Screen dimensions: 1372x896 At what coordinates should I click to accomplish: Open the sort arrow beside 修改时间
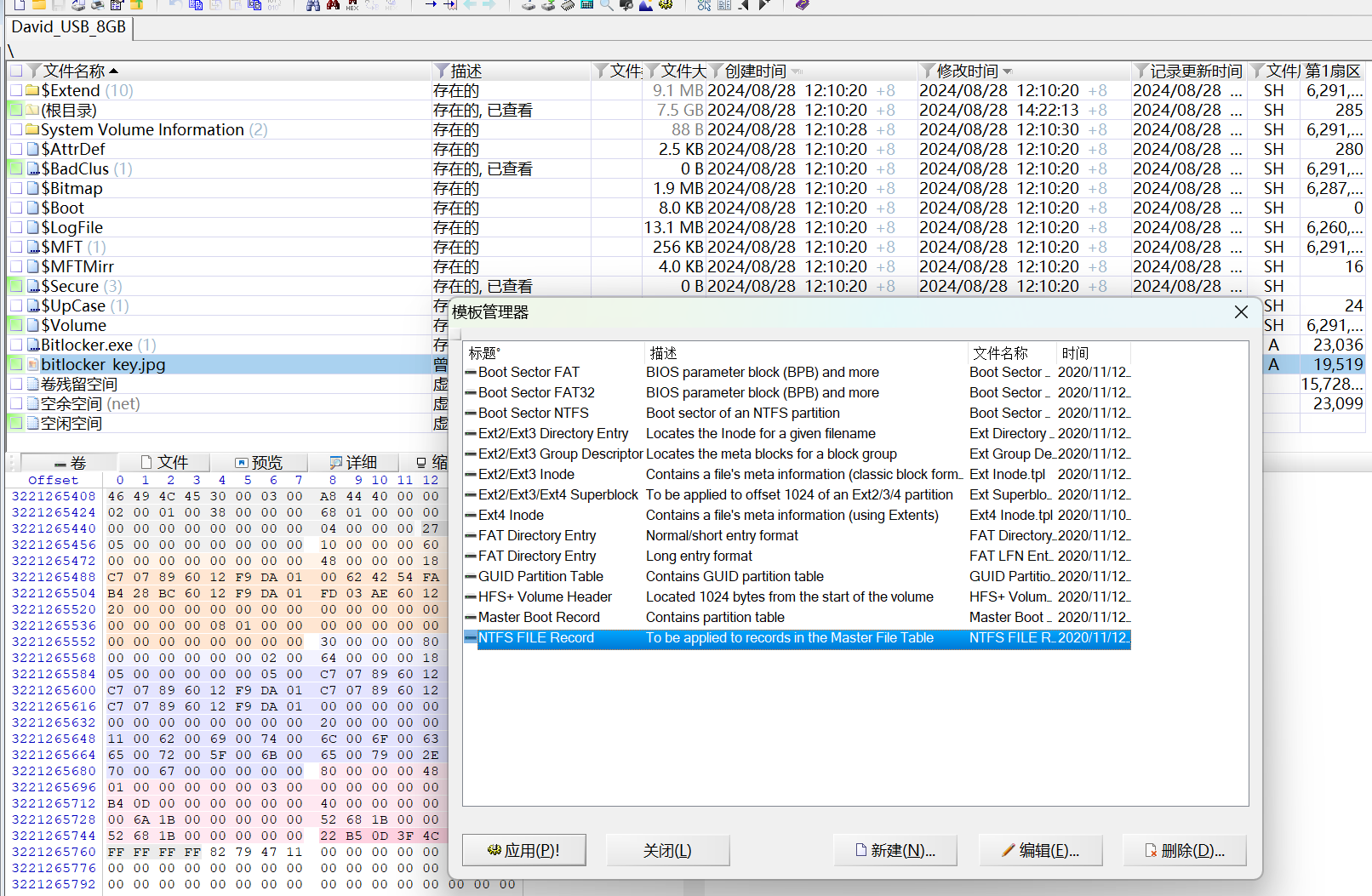1008,71
